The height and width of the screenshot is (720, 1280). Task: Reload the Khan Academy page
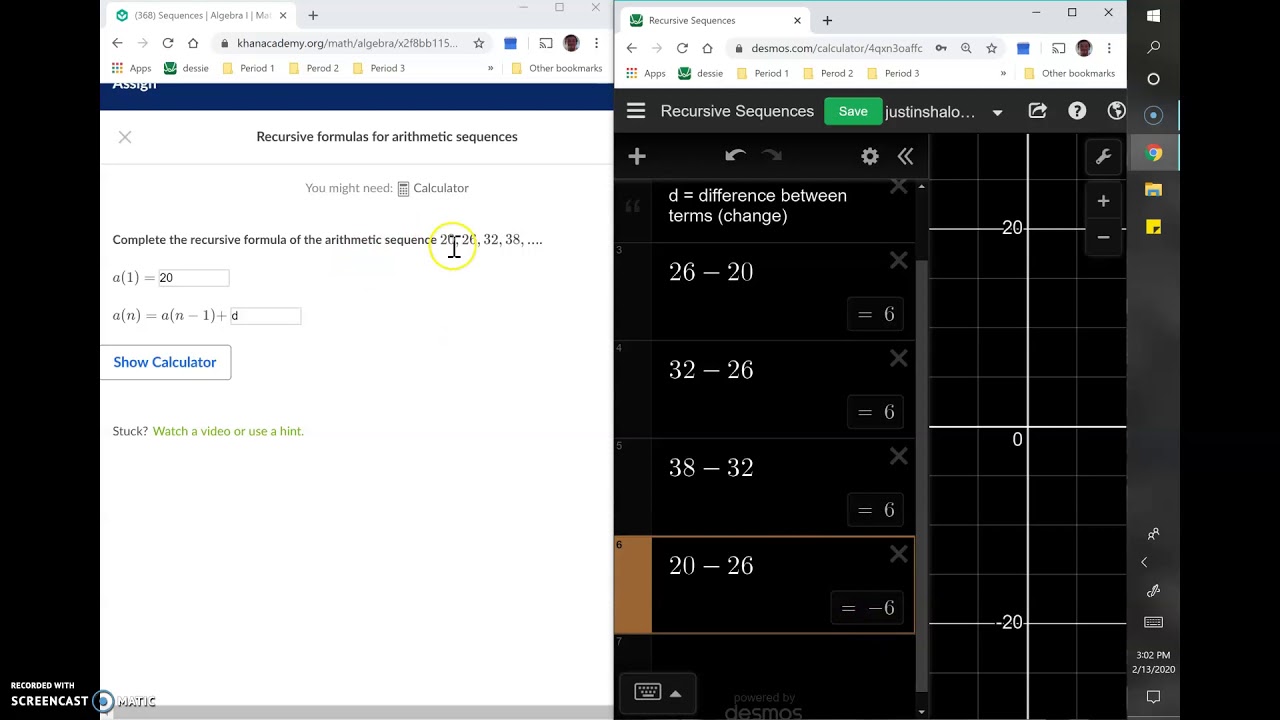pos(168,43)
